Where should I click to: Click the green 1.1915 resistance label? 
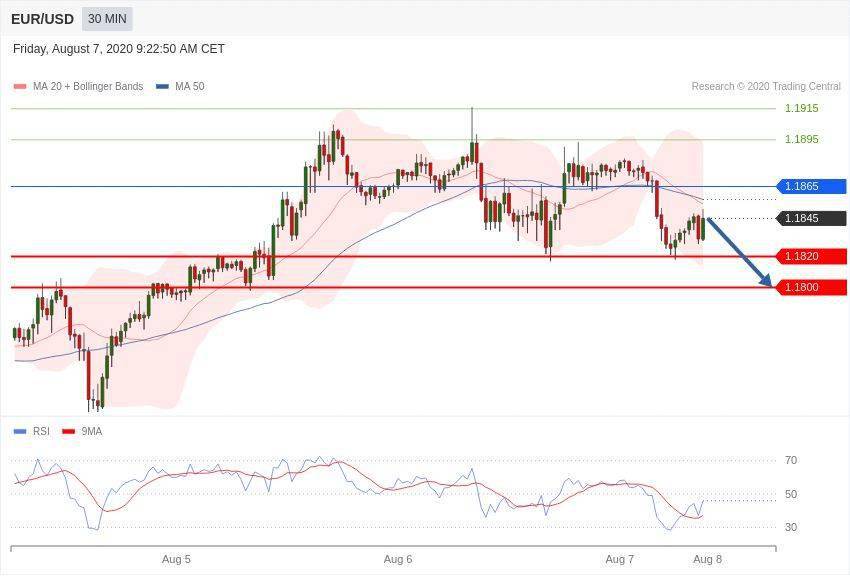coord(801,108)
